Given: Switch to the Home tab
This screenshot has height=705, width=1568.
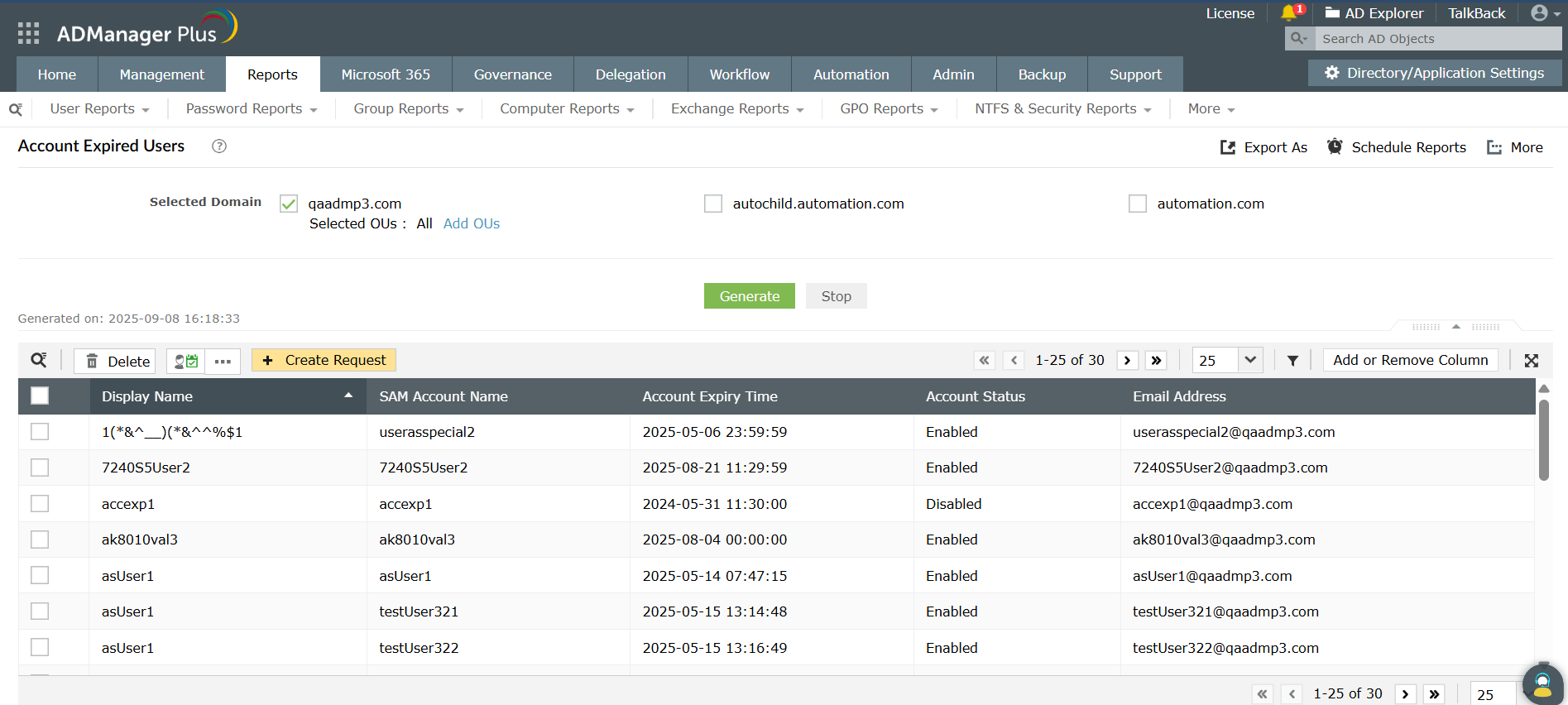Looking at the screenshot, I should (x=57, y=74).
